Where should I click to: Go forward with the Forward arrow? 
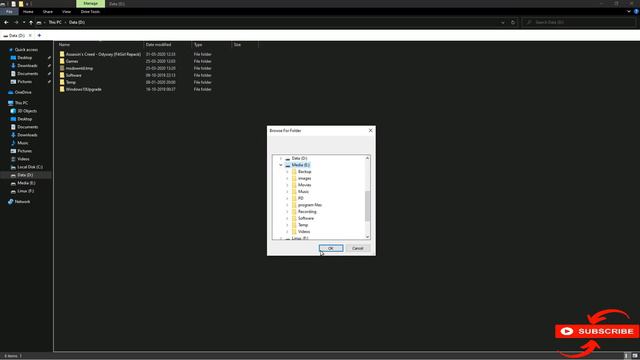16,22
